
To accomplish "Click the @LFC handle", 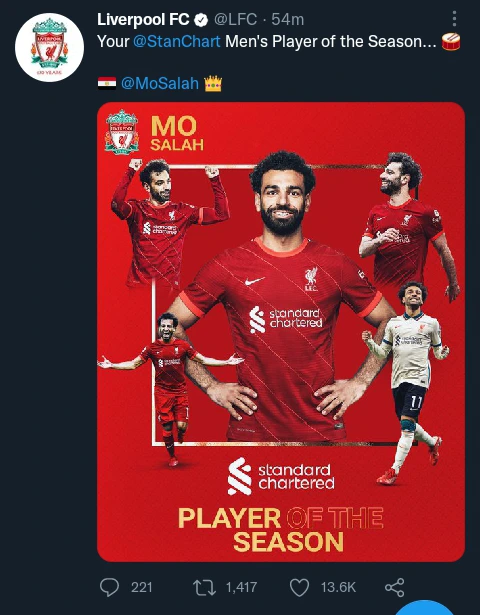I will [x=235, y=20].
